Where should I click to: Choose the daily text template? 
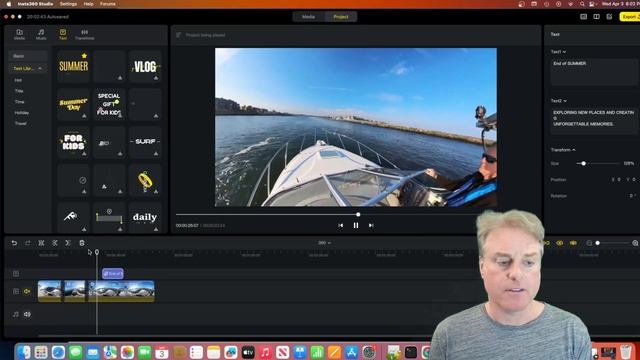pos(145,218)
